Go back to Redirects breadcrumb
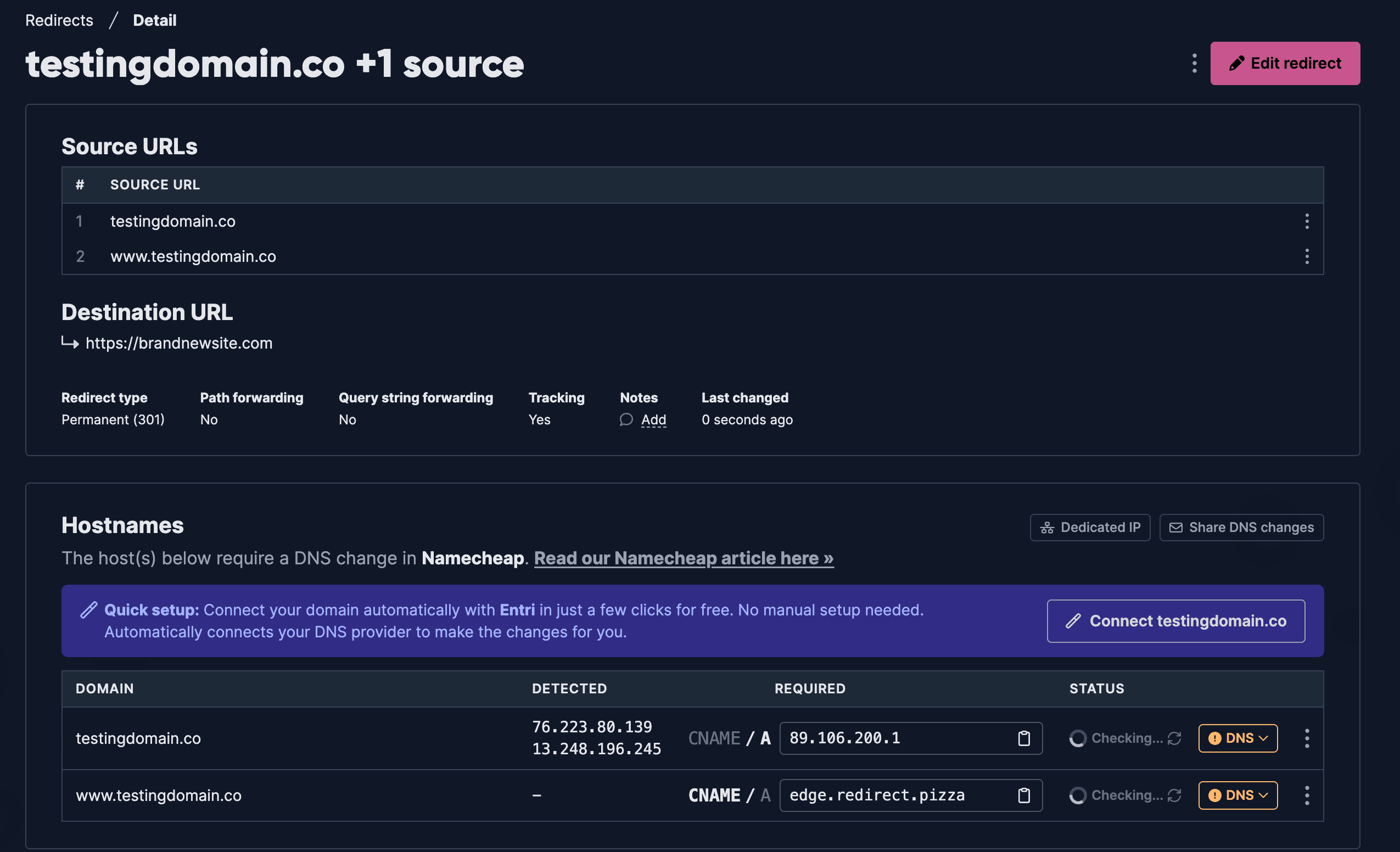The height and width of the screenshot is (852, 1400). coord(59,20)
